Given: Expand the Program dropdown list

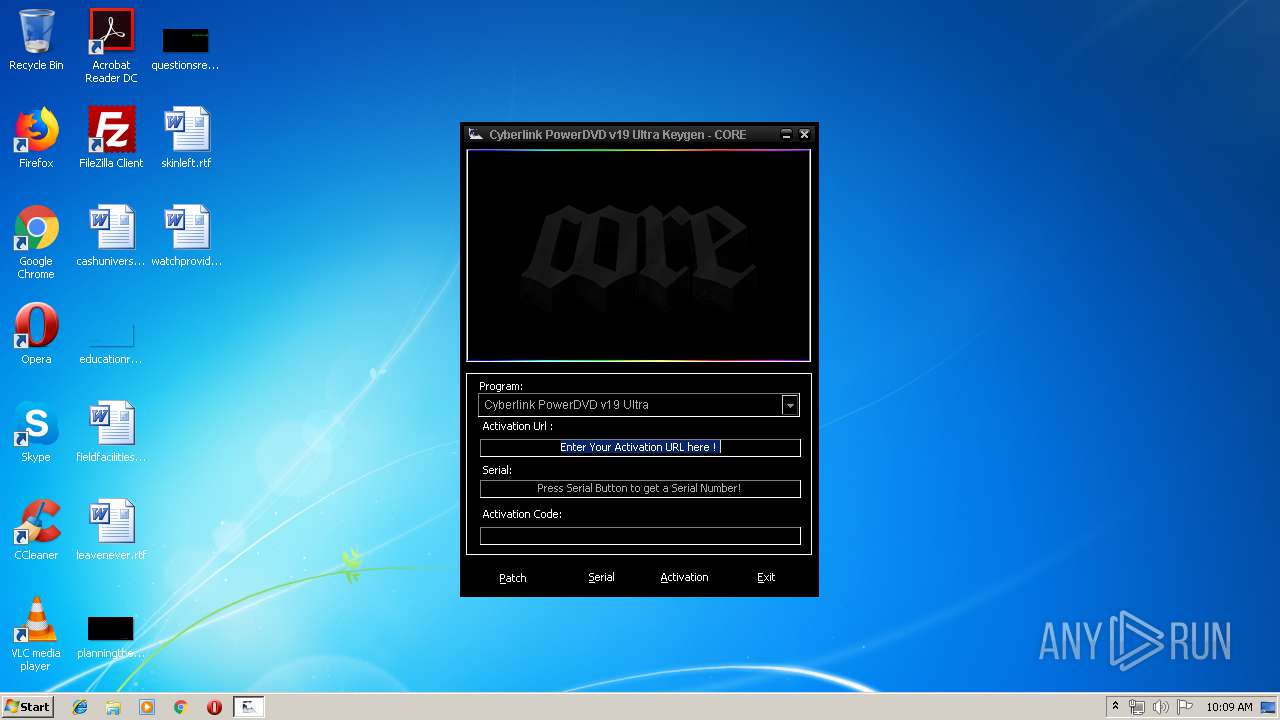Looking at the screenshot, I should [x=790, y=405].
